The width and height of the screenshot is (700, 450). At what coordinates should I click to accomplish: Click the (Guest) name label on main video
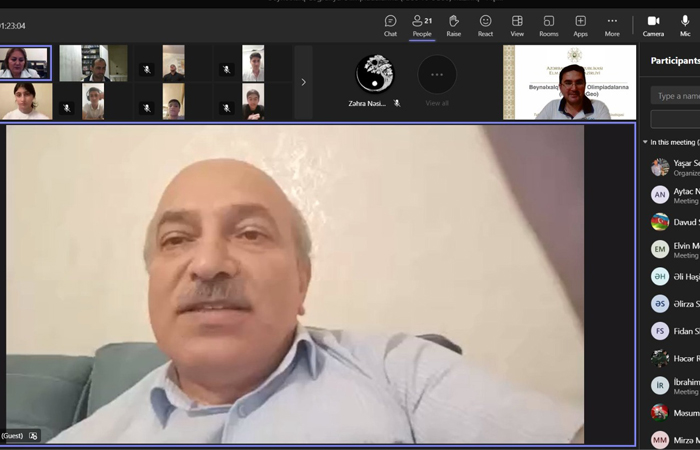[12, 436]
